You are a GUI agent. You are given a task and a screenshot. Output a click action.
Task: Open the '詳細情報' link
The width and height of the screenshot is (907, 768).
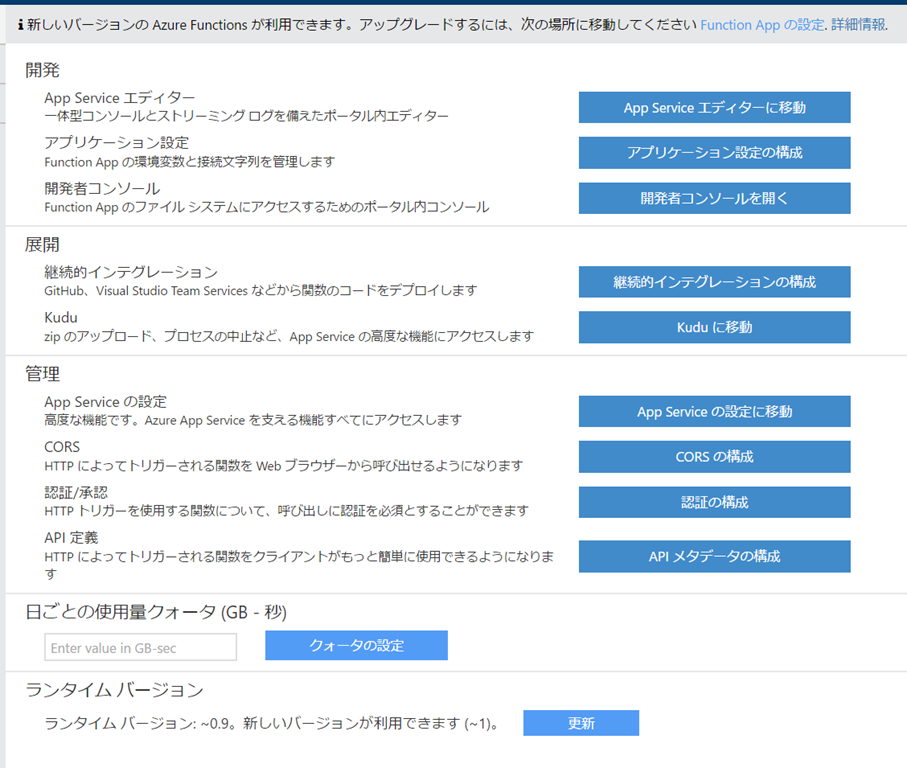pyautogui.click(x=858, y=25)
